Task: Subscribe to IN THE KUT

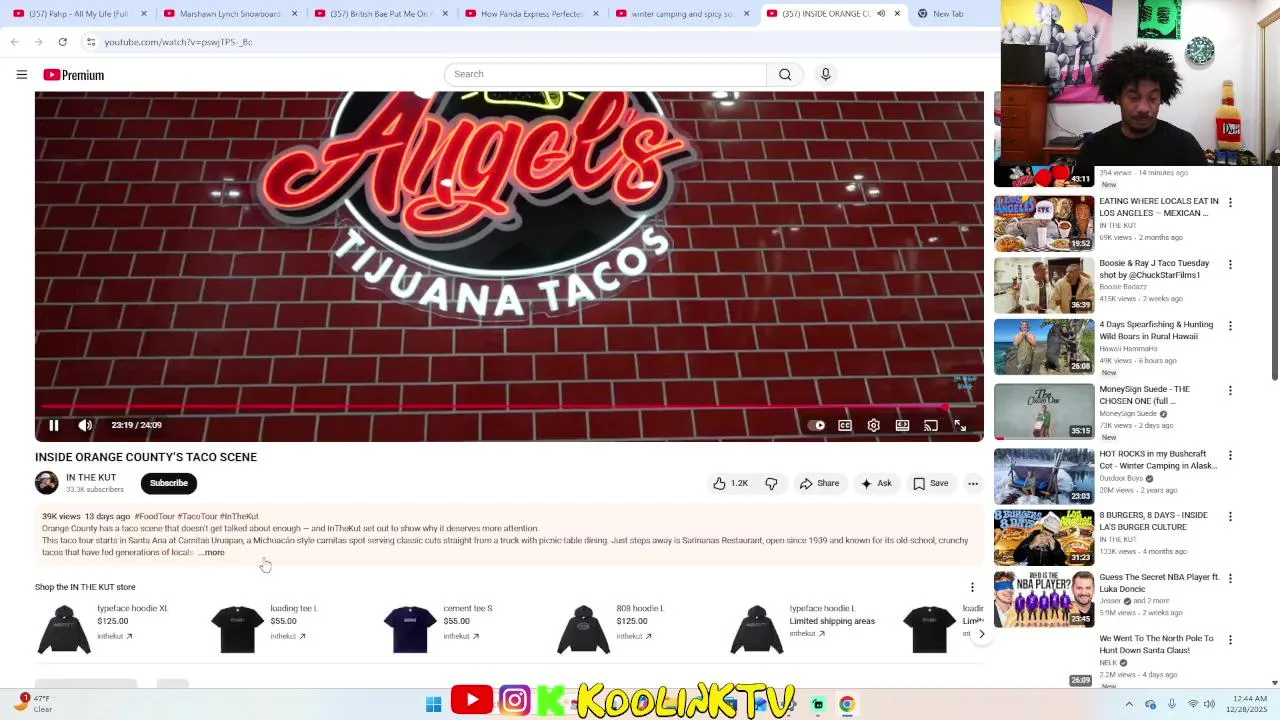Action: point(168,483)
